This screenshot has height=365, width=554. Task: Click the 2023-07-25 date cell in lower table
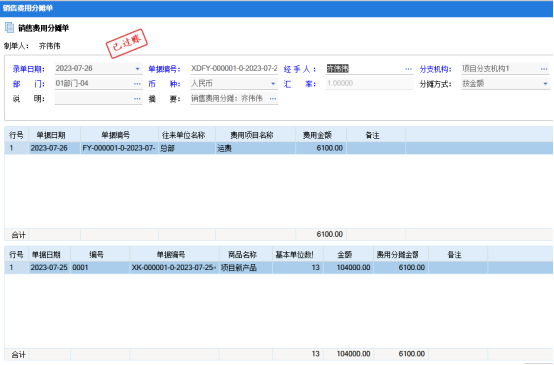click(49, 267)
